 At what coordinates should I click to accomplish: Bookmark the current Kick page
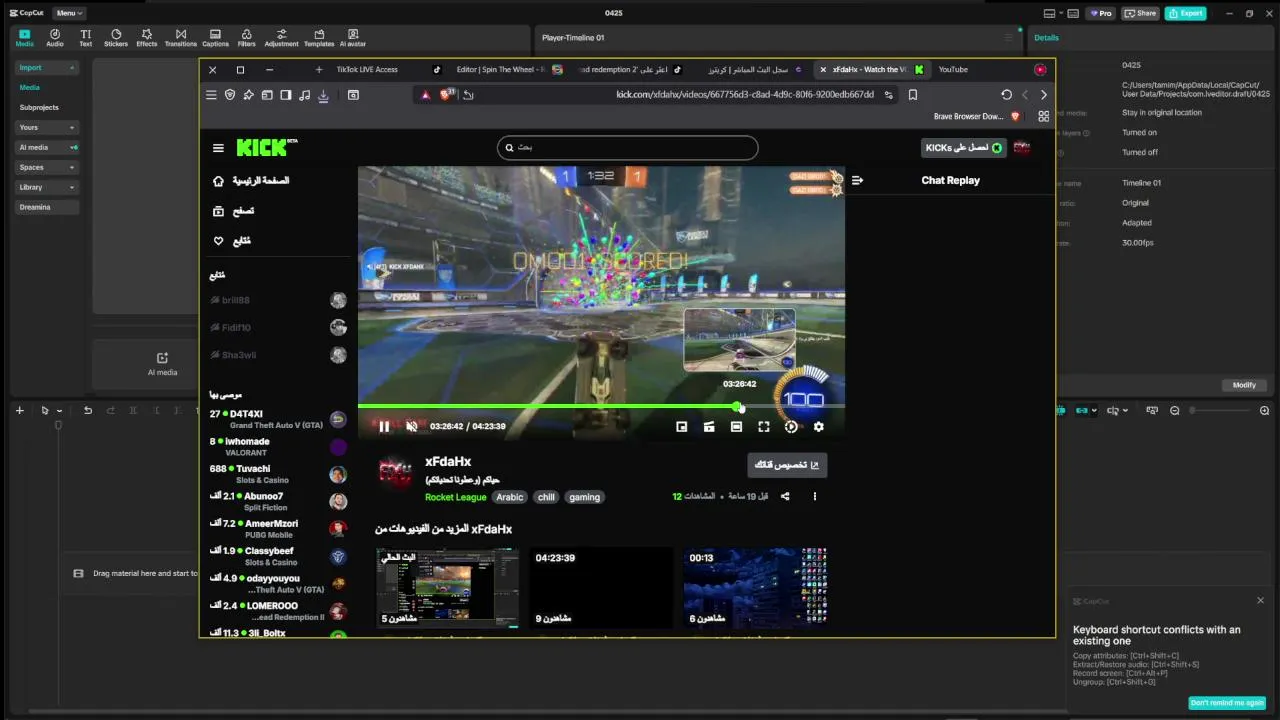pyautogui.click(x=912, y=95)
